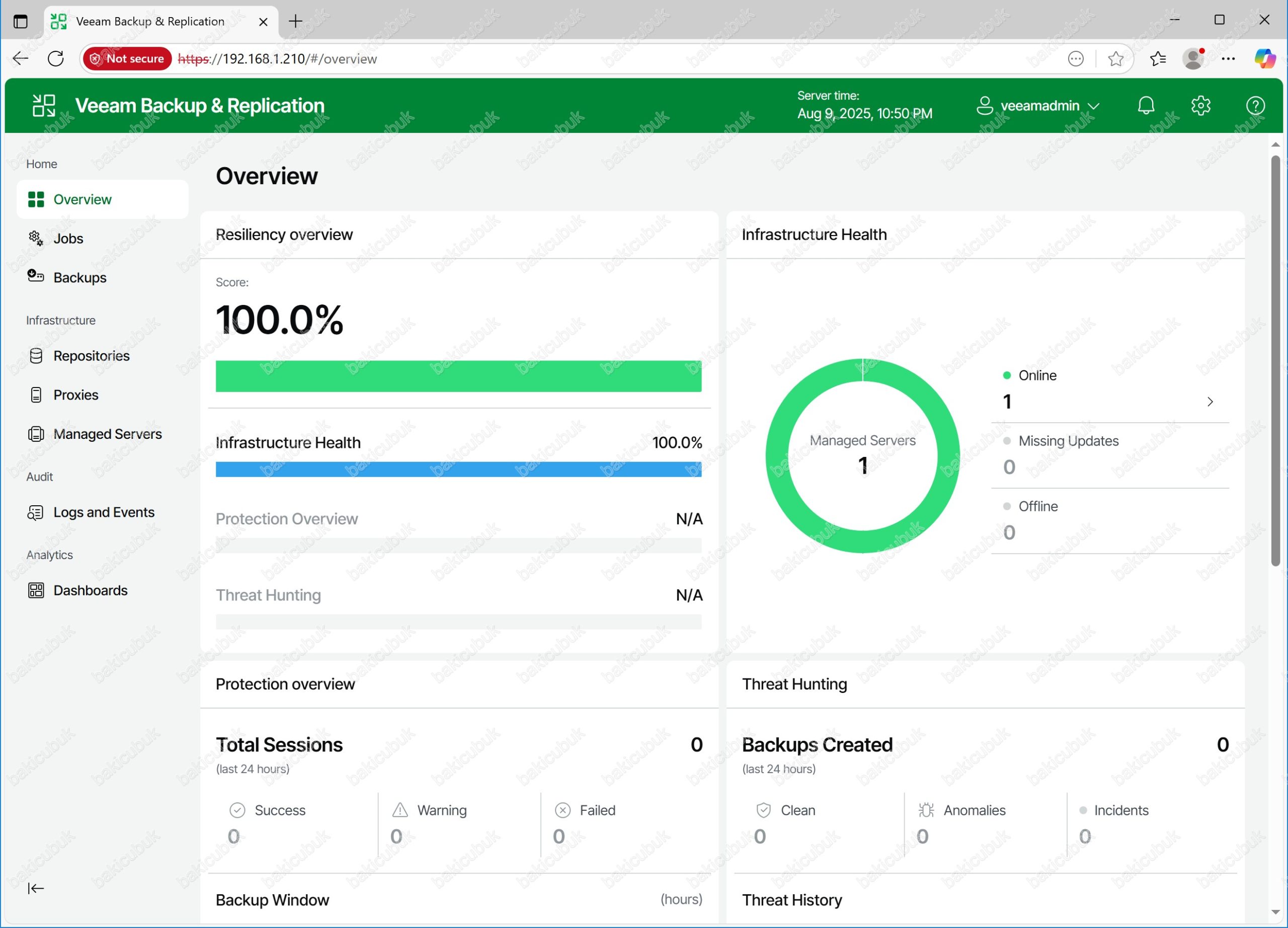Click the Warning triangle icon
This screenshot has width=1288, height=928.
(400, 810)
